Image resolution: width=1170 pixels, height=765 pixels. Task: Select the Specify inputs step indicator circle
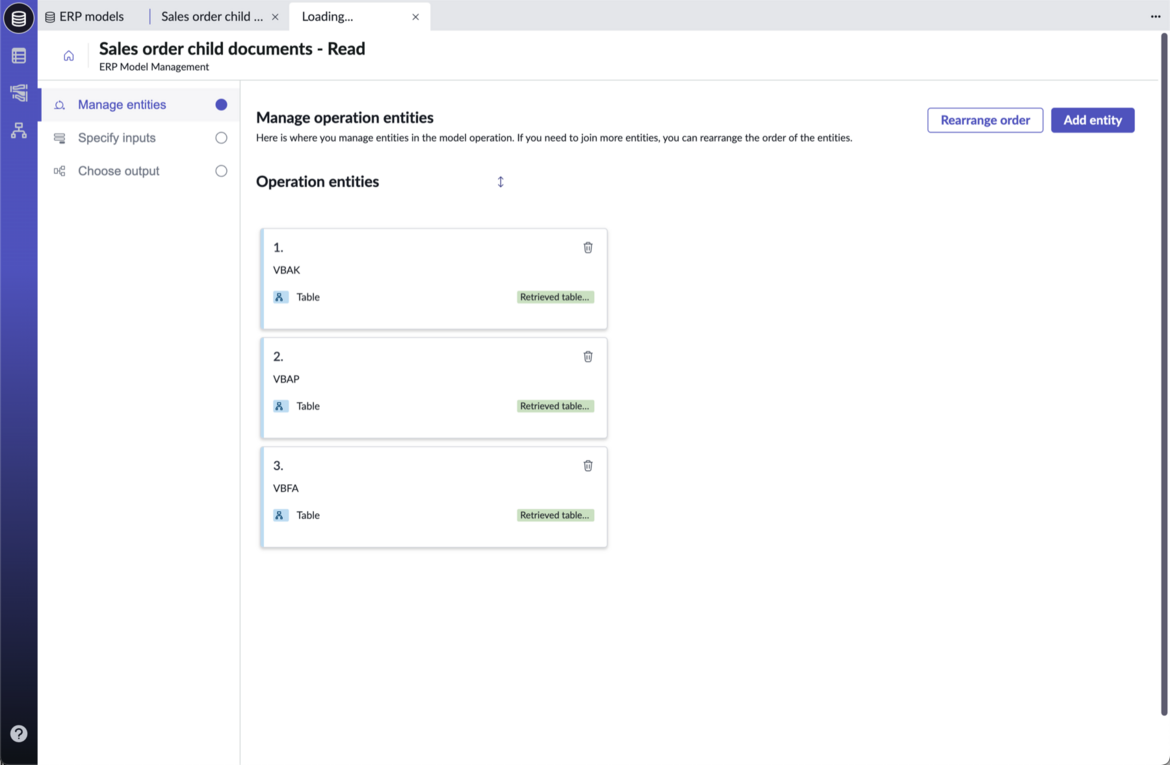(x=221, y=138)
